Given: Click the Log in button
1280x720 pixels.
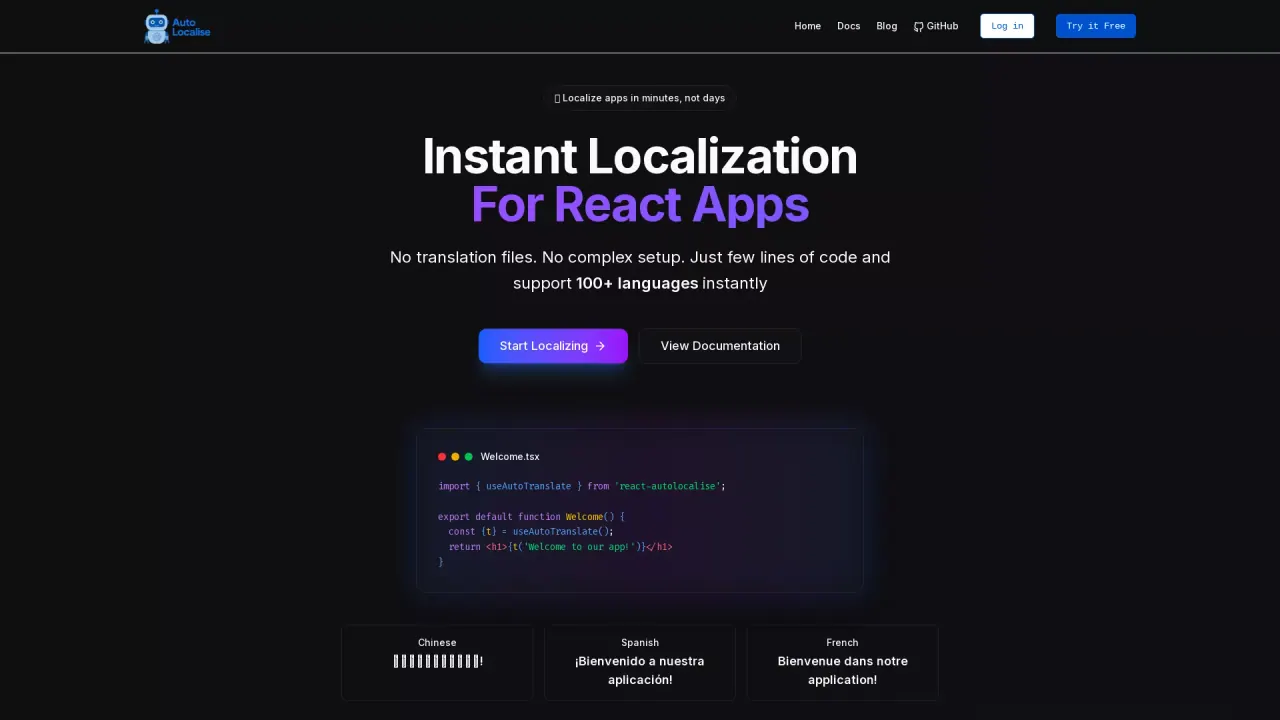Looking at the screenshot, I should 1007,26.
